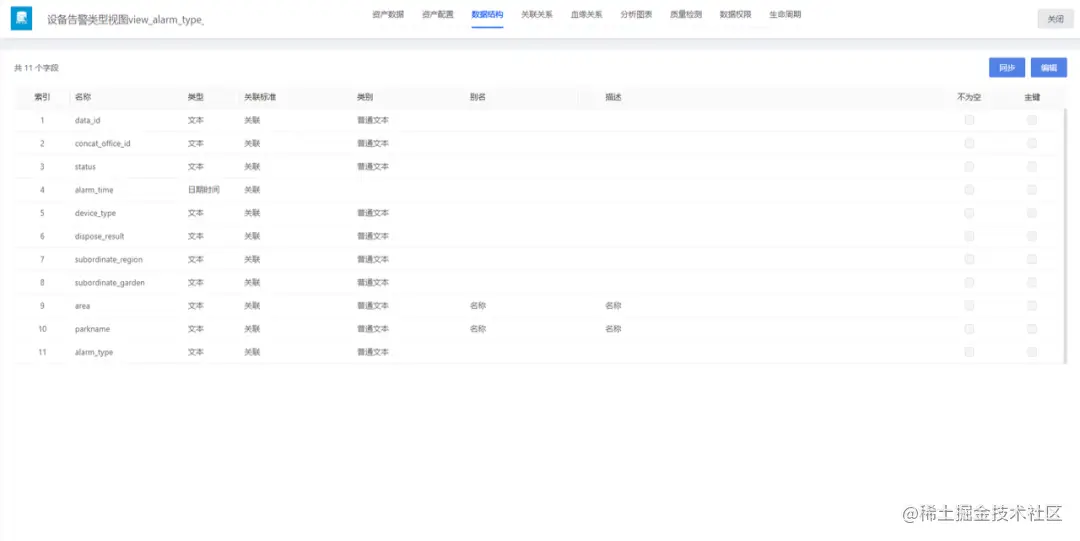The width and height of the screenshot is (1080, 541).
Task: Toggle 主键 for parkname
Action: click(x=1032, y=329)
